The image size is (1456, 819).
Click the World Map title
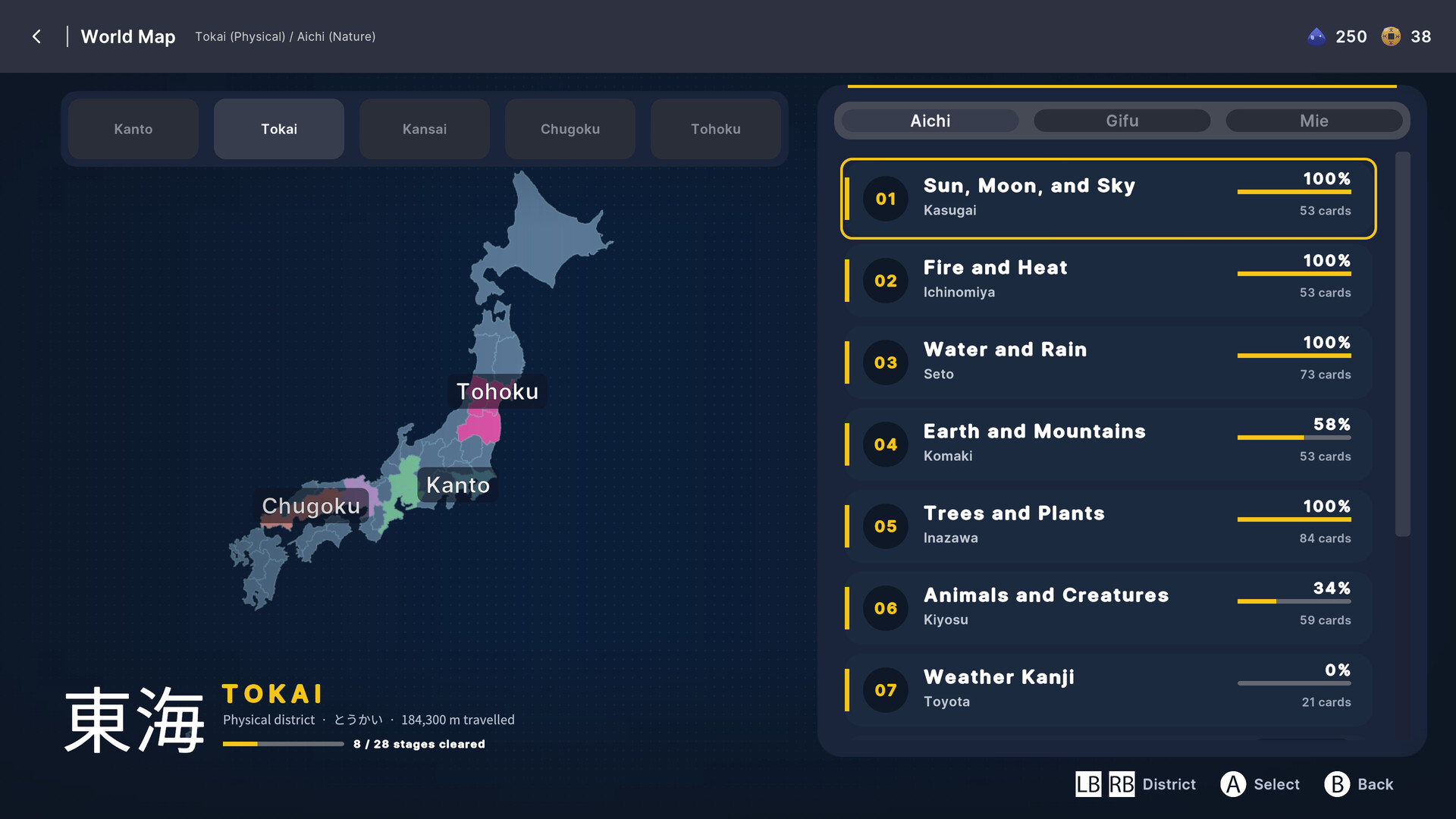(x=128, y=36)
